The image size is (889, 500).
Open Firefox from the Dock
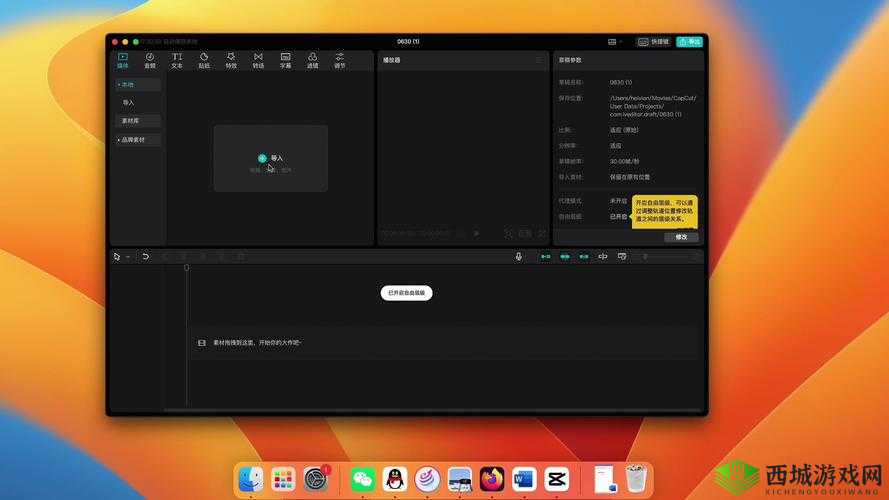[492, 480]
